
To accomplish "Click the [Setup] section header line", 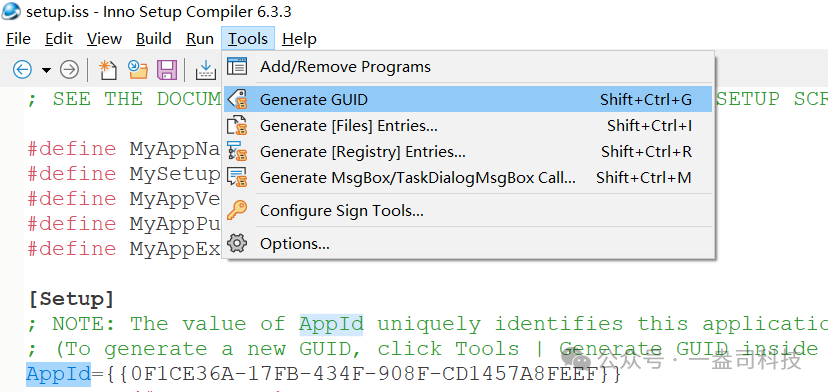I will coord(71,300).
